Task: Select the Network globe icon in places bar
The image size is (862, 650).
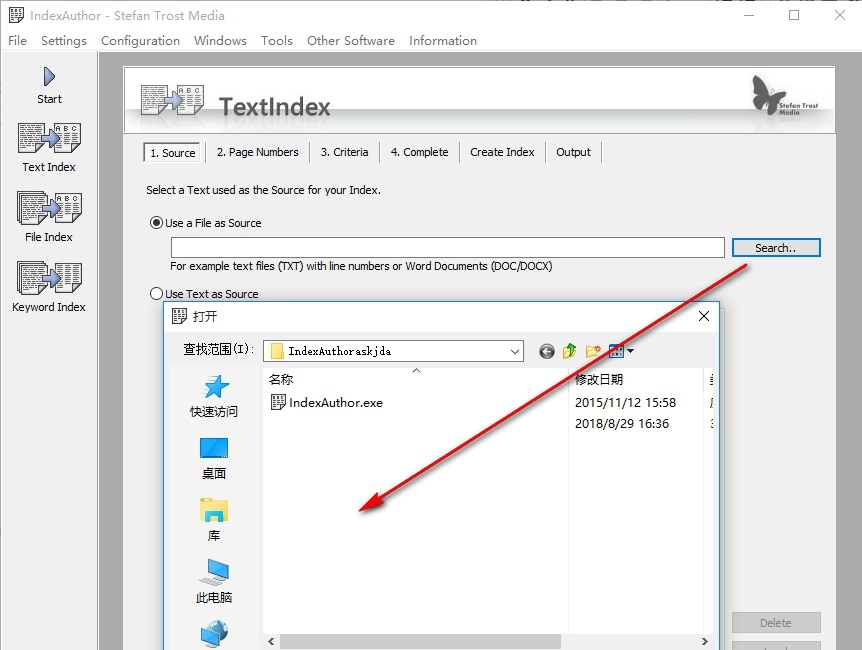Action: (x=214, y=634)
